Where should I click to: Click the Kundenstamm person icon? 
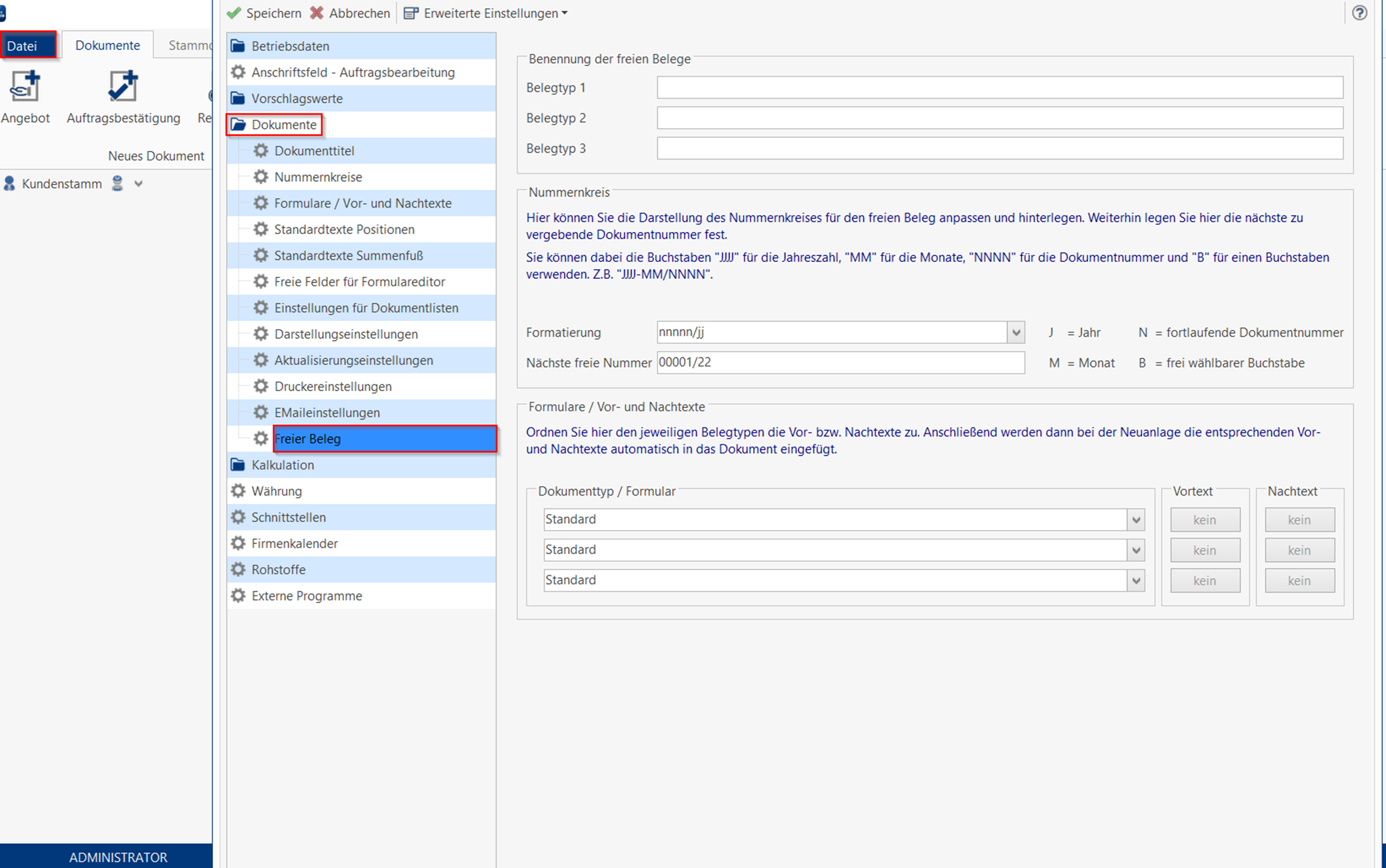[x=9, y=184]
